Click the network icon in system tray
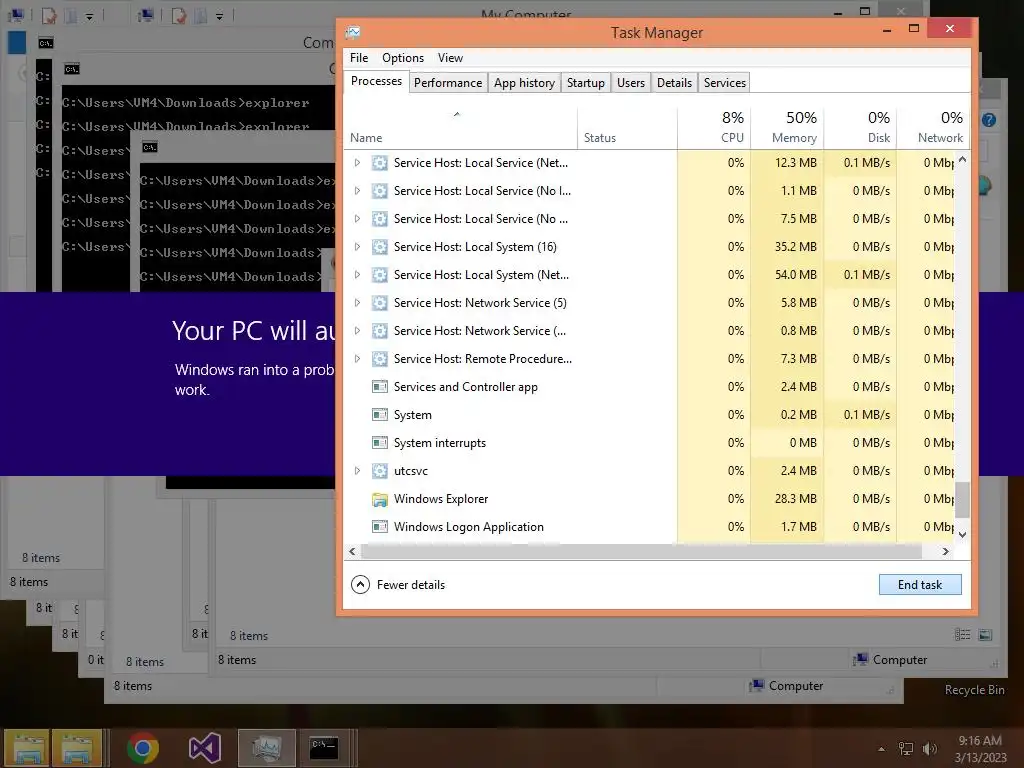The height and width of the screenshot is (768, 1024). coord(906,749)
